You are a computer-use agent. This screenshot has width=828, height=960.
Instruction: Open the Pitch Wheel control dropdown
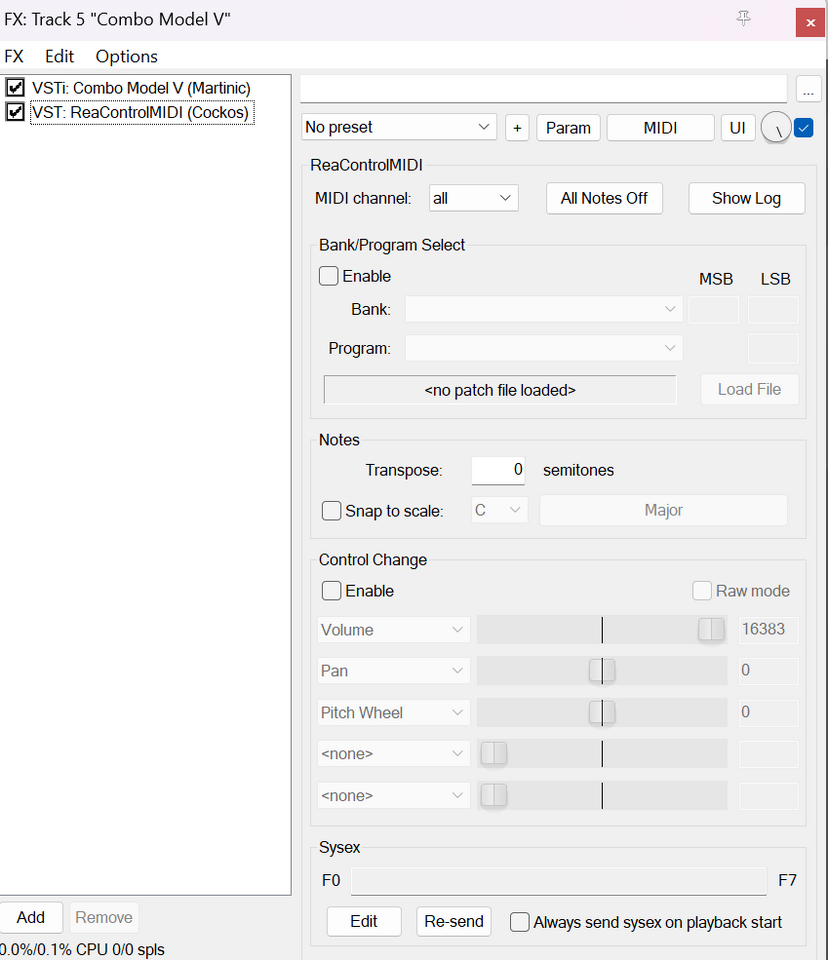point(394,713)
